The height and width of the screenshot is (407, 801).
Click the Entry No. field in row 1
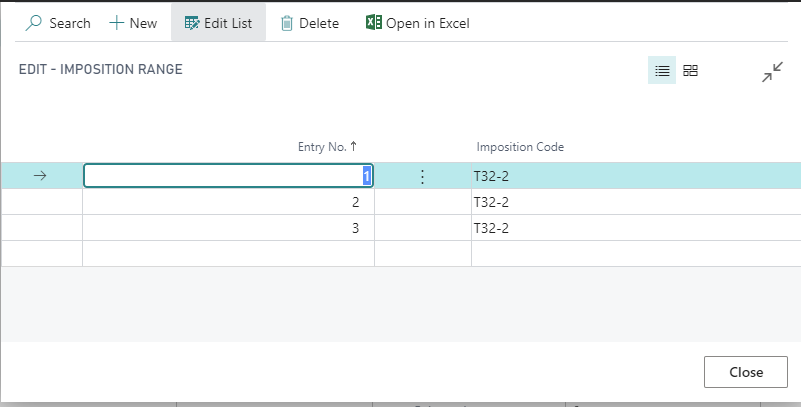(x=227, y=176)
